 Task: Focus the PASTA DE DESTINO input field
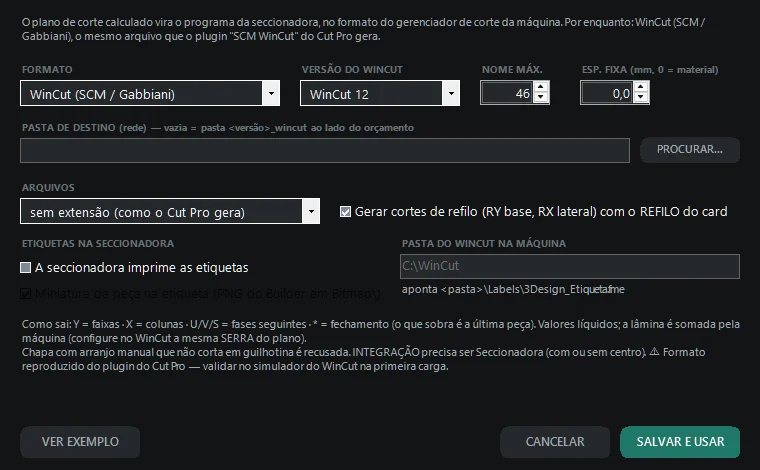click(325, 150)
